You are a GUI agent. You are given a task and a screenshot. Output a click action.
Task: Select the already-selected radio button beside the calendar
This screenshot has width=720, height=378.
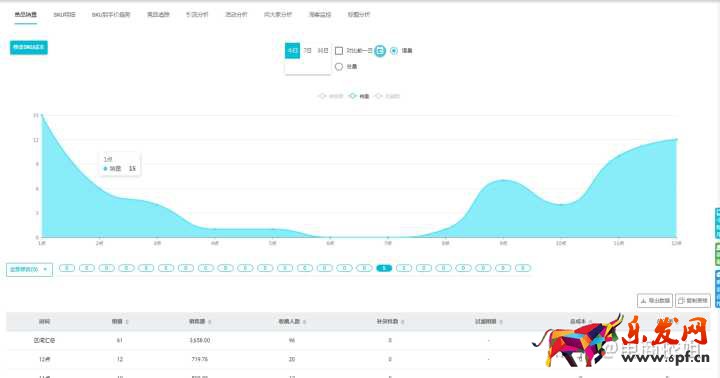(x=394, y=51)
